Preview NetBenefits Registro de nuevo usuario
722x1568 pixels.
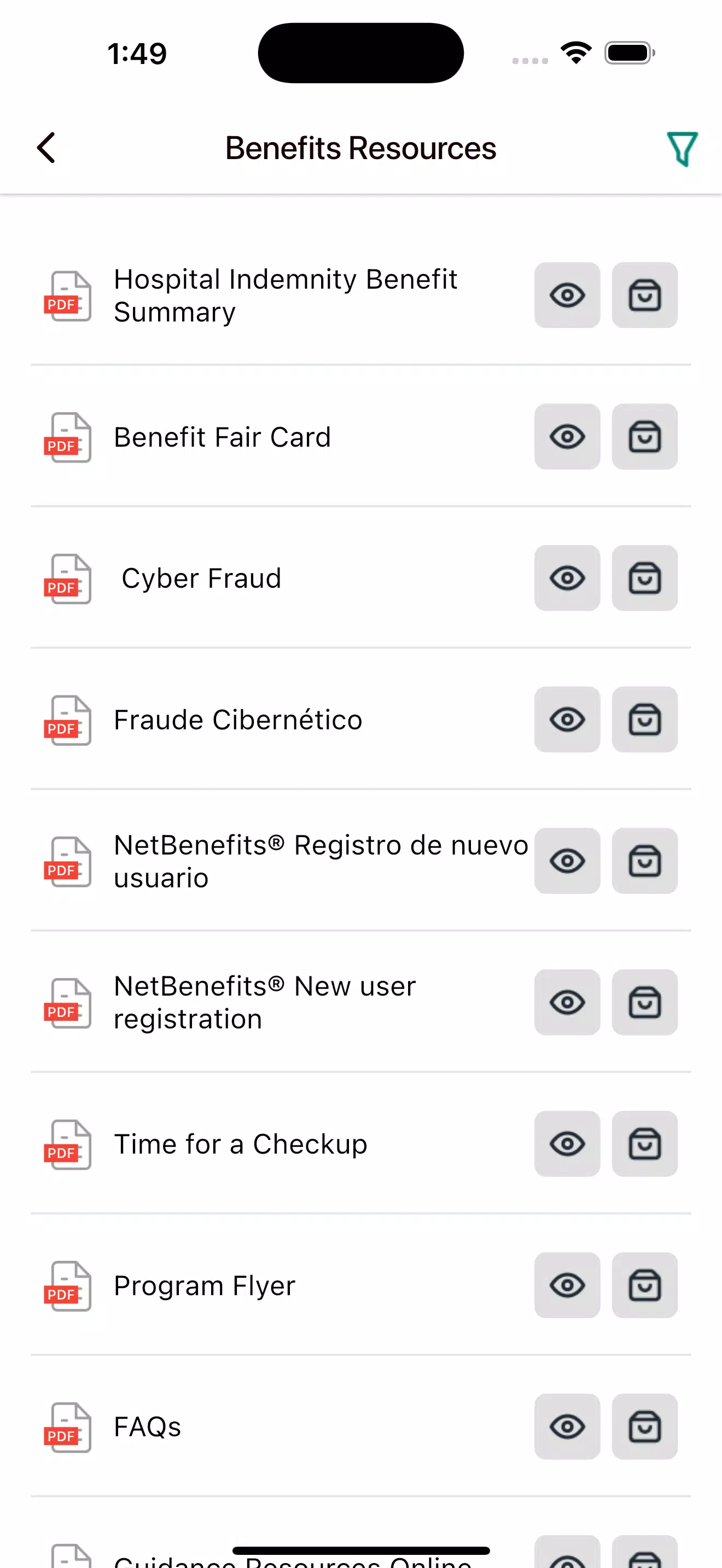[x=567, y=861]
